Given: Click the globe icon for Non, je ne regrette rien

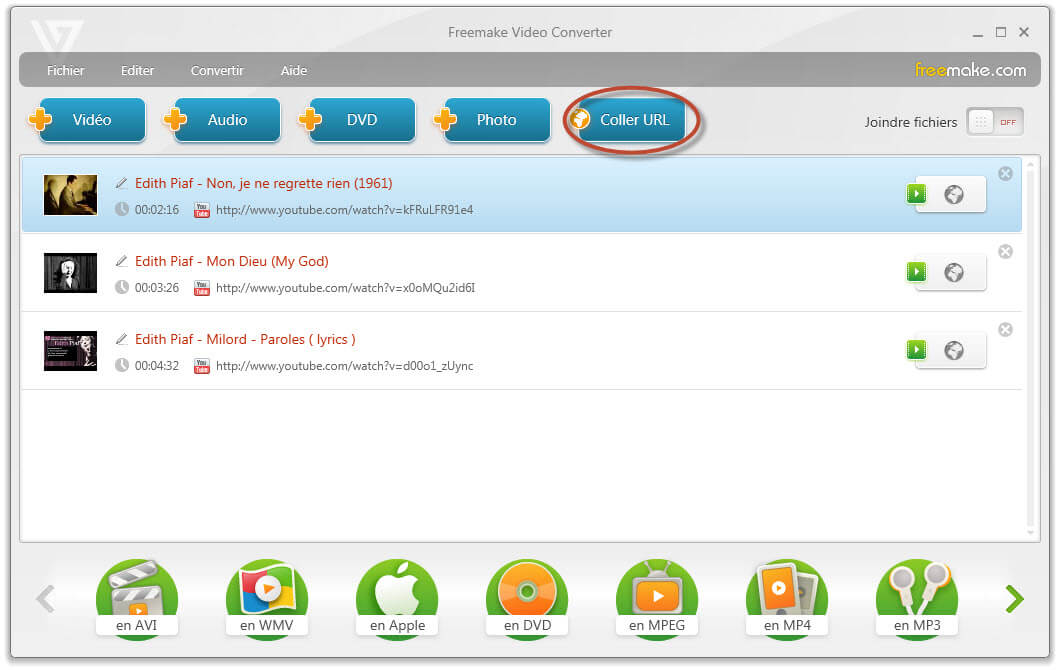Looking at the screenshot, I should 954,195.
